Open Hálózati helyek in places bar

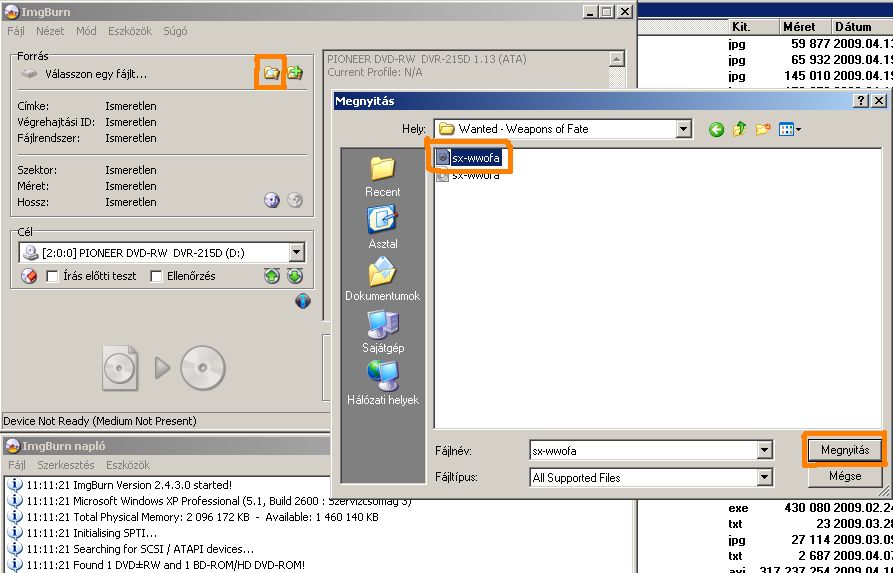pyautogui.click(x=382, y=383)
